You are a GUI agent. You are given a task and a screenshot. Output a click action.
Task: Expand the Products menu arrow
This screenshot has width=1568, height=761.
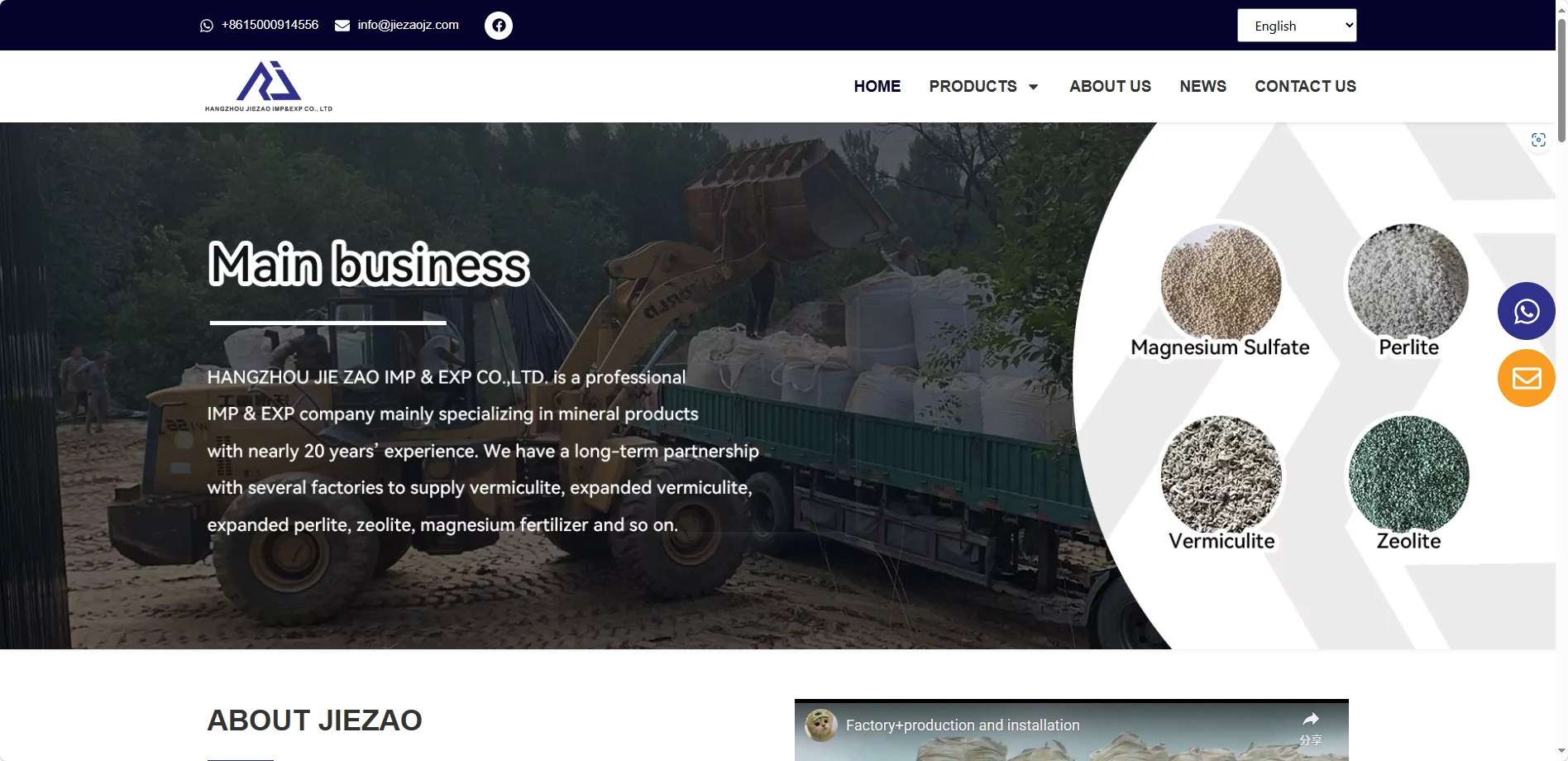(x=1033, y=87)
